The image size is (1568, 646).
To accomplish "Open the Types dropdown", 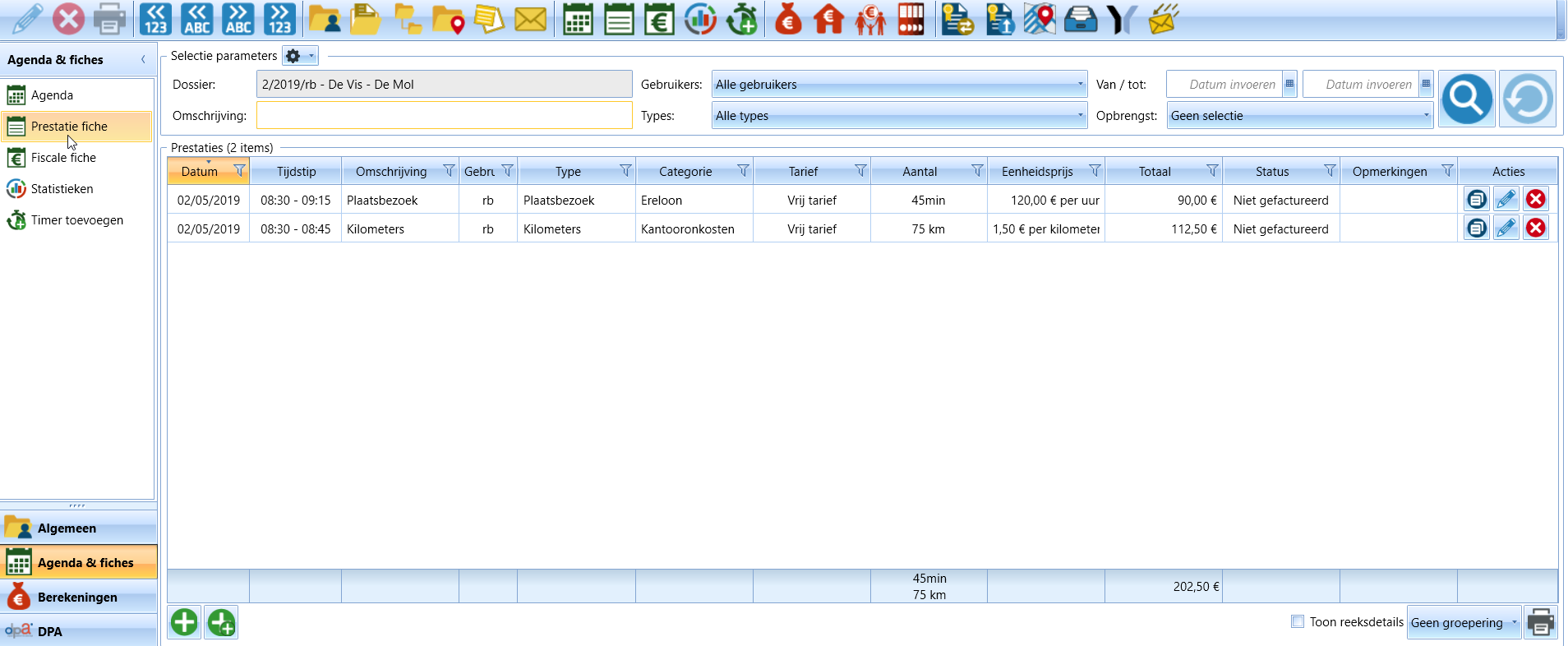I will pyautogui.click(x=899, y=115).
